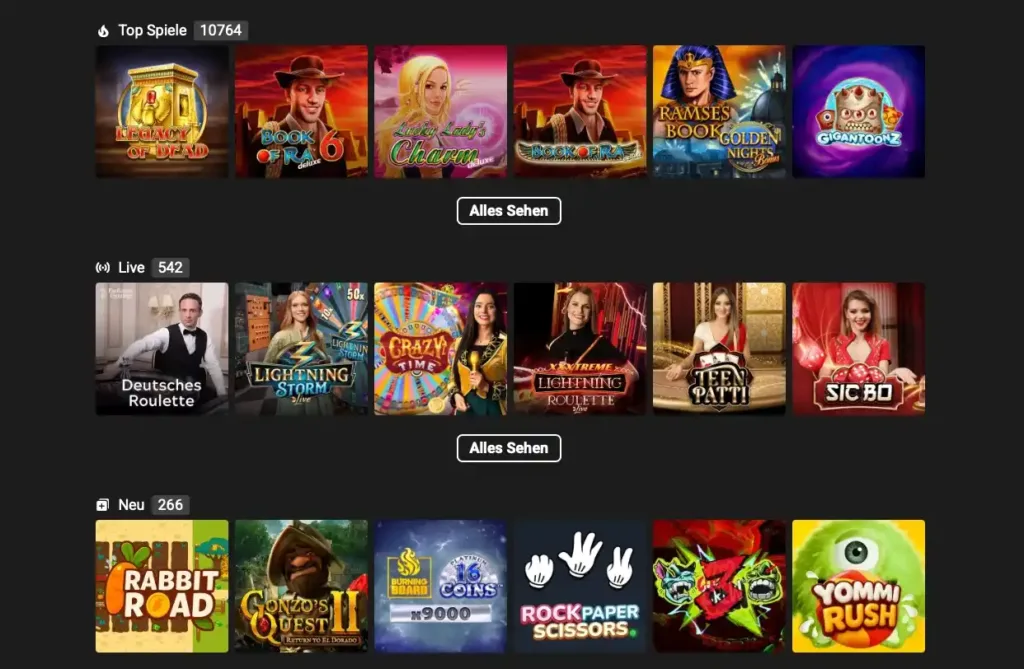
Task: Click the flame icon beside Top Spiele
Action: coord(103,31)
